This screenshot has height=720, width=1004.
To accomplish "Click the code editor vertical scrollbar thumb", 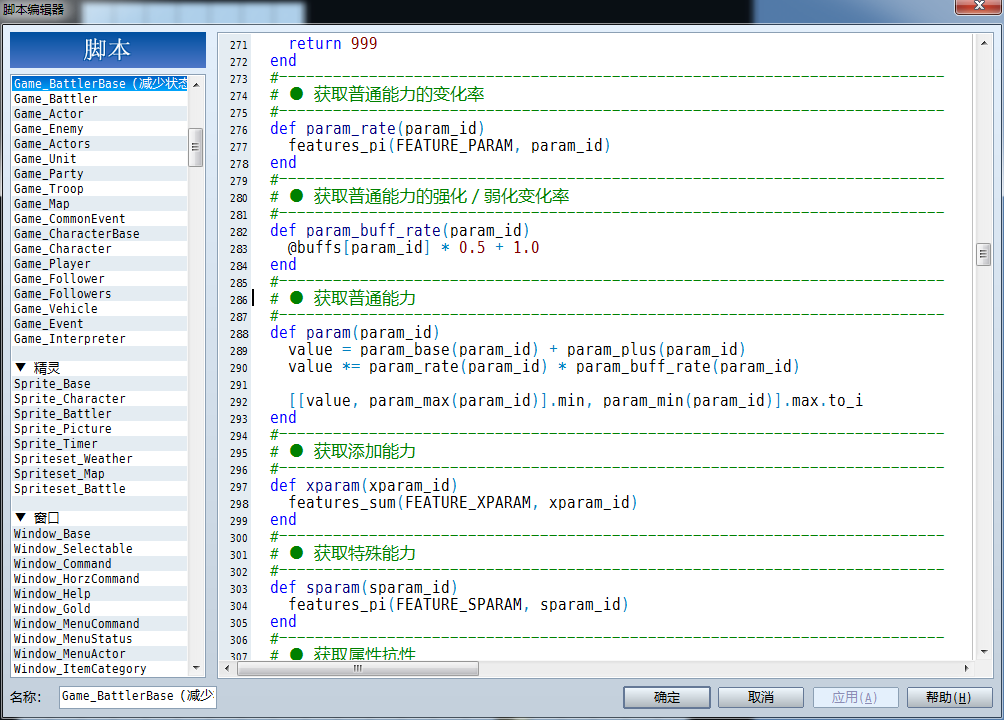I will click(x=984, y=254).
